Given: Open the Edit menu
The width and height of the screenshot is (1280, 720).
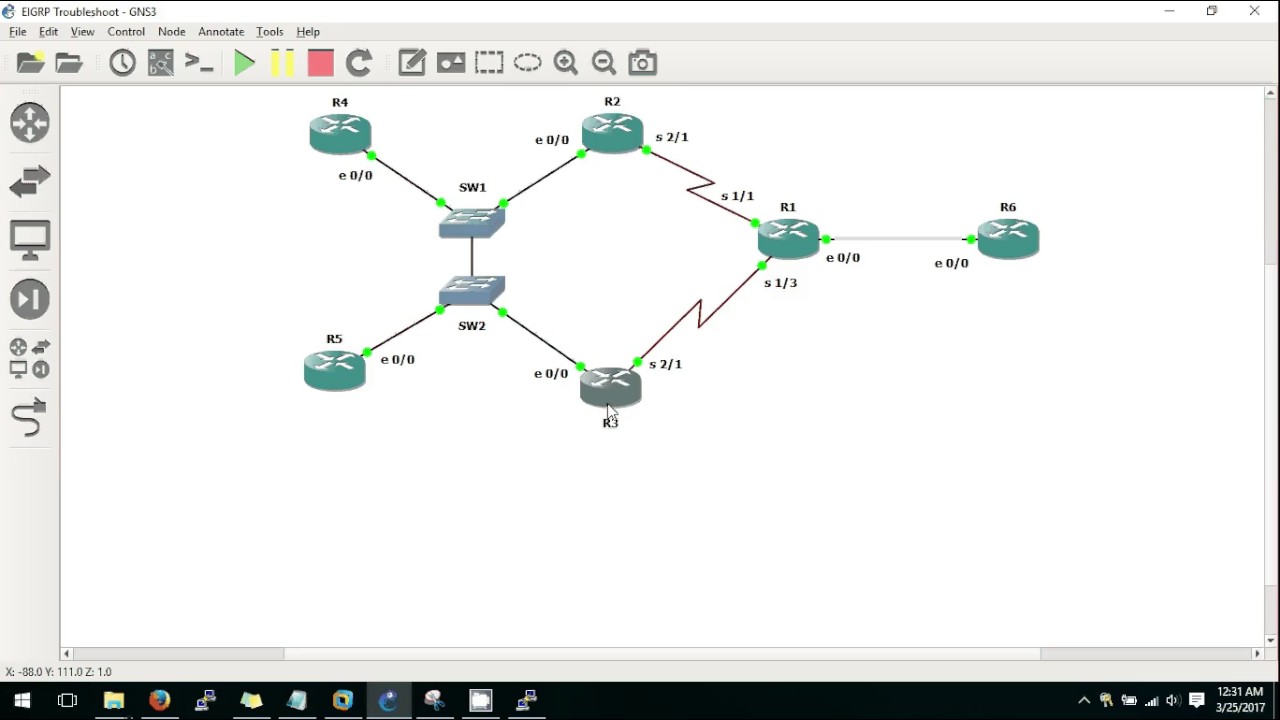Looking at the screenshot, I should (48, 32).
